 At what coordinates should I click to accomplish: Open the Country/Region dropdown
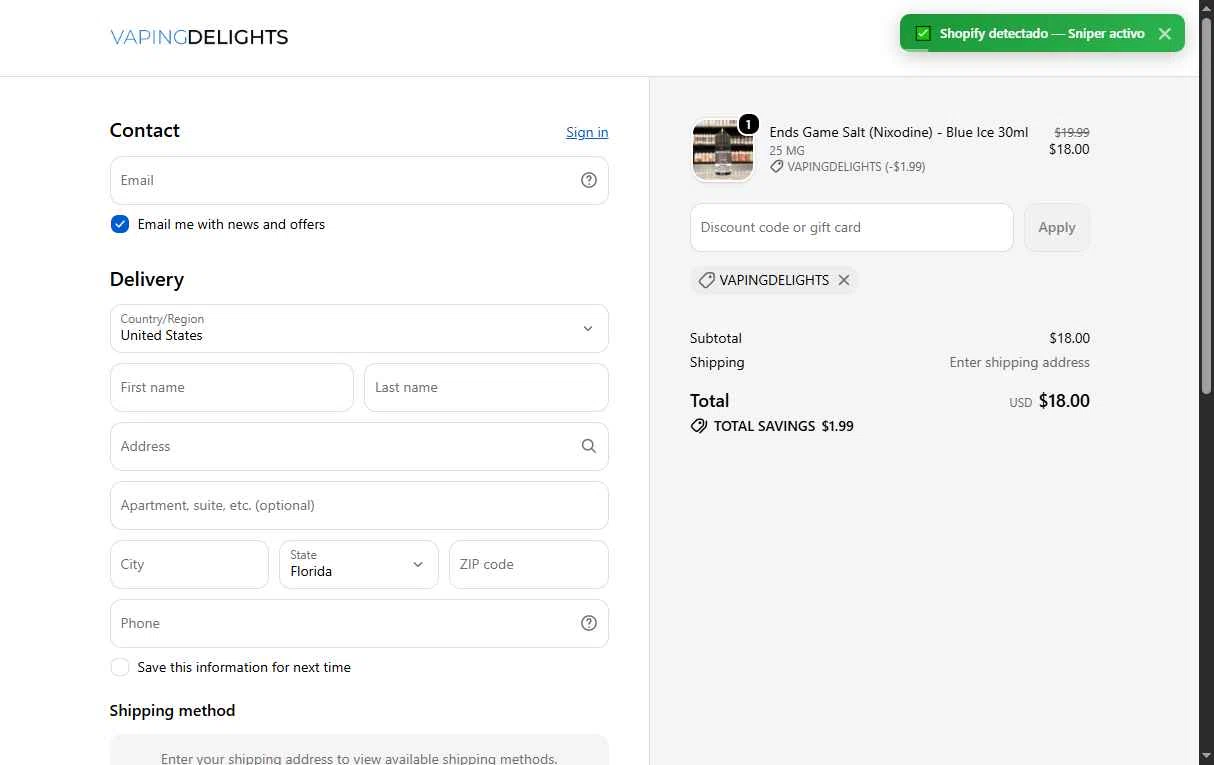click(x=359, y=328)
